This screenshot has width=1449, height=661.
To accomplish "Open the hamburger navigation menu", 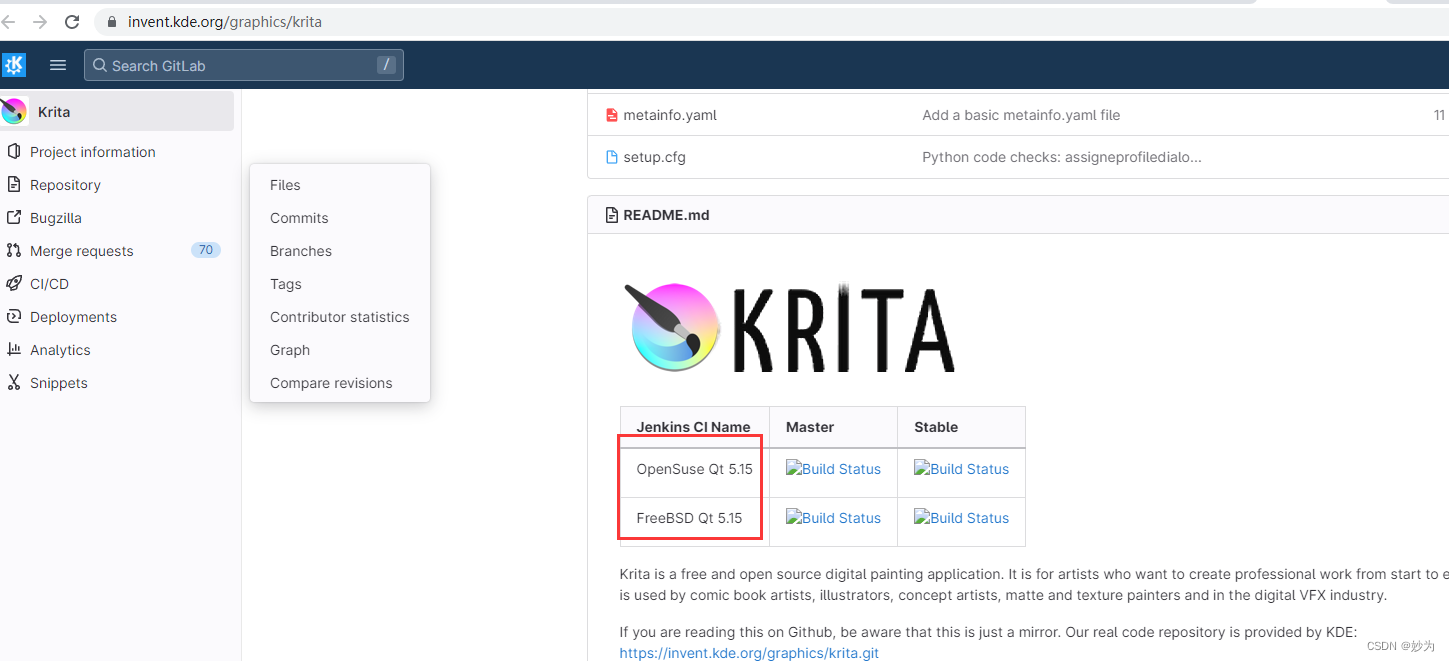I will coord(58,65).
